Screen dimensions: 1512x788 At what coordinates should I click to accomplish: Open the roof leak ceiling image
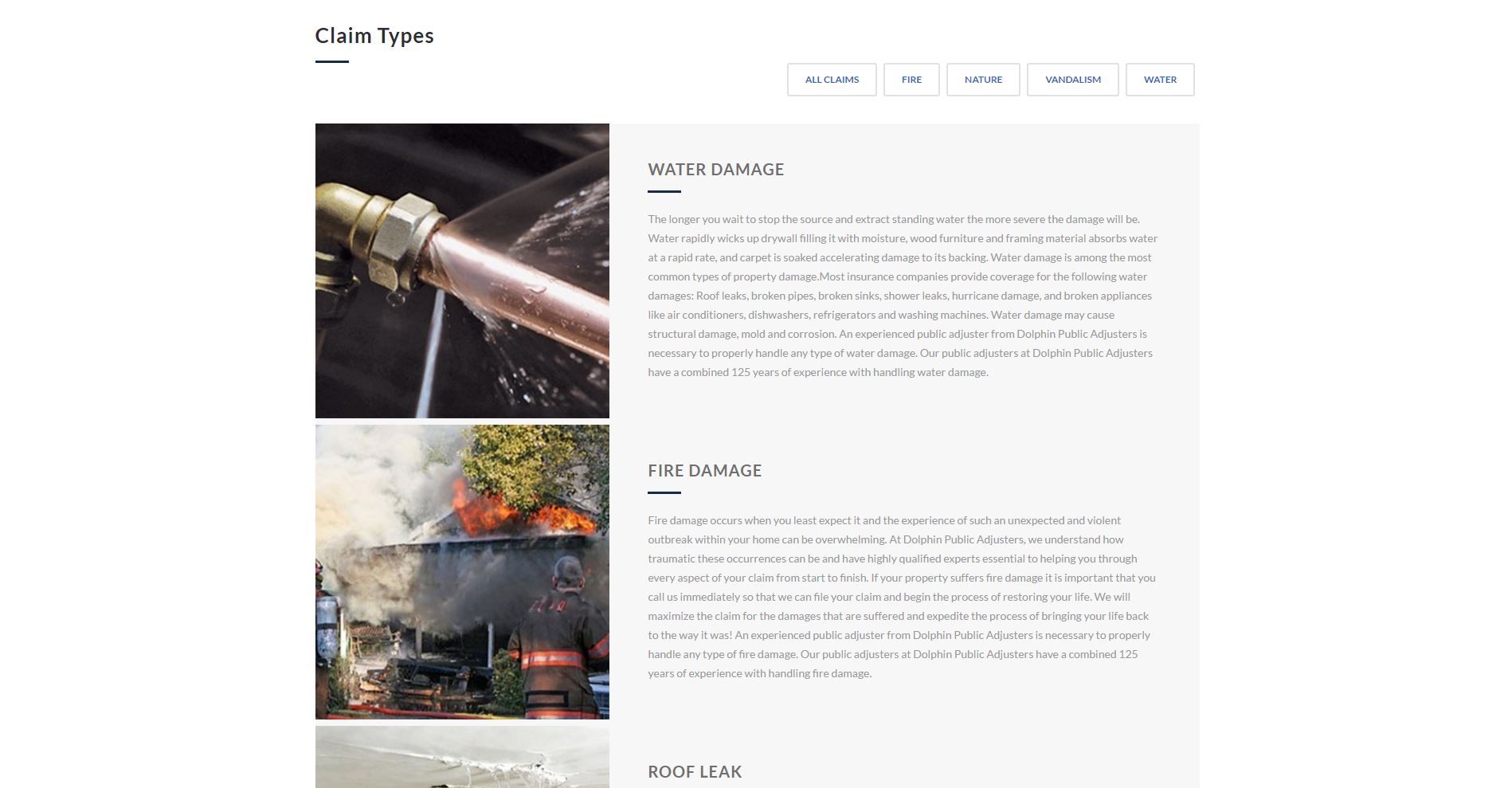pyautogui.click(x=462, y=757)
